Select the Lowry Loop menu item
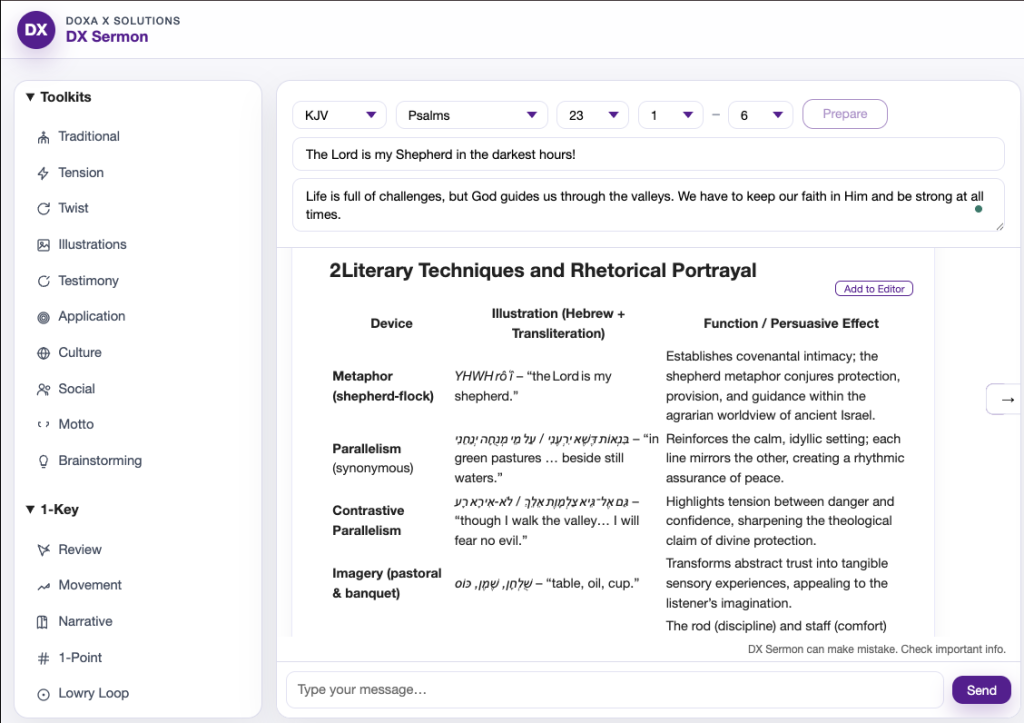This screenshot has height=723, width=1024. [x=93, y=693]
